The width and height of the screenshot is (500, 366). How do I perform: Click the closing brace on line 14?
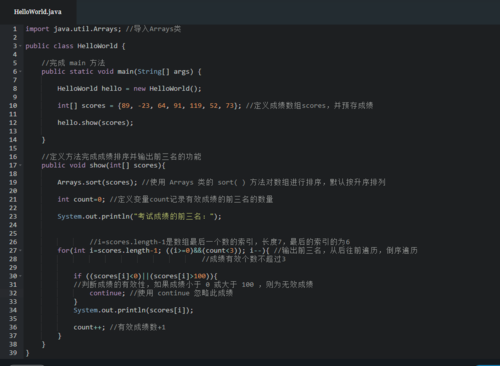pyautogui.click(x=43, y=140)
